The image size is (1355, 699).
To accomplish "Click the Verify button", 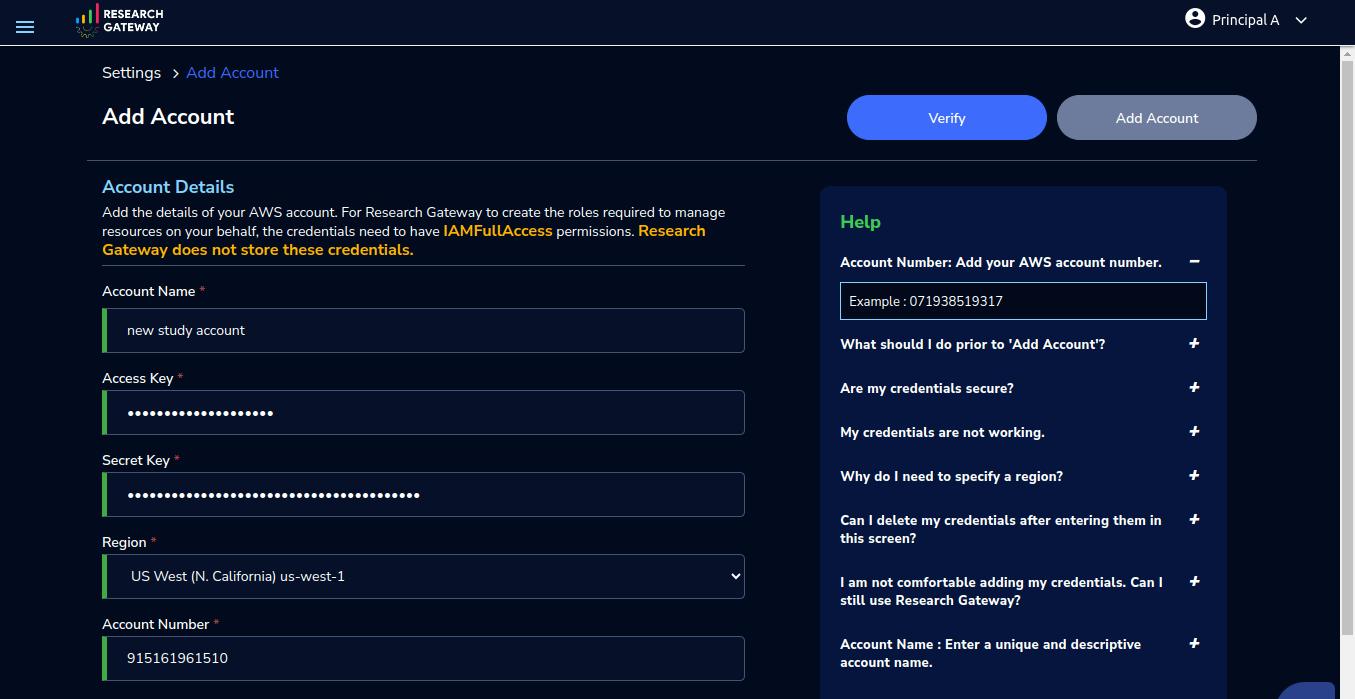I will (946, 117).
